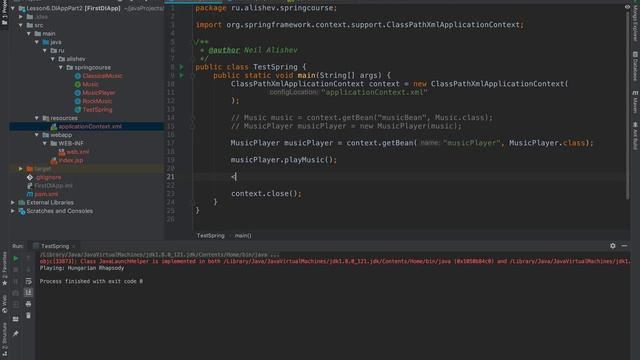
Task: Expand the target folder
Action: pos(21,169)
